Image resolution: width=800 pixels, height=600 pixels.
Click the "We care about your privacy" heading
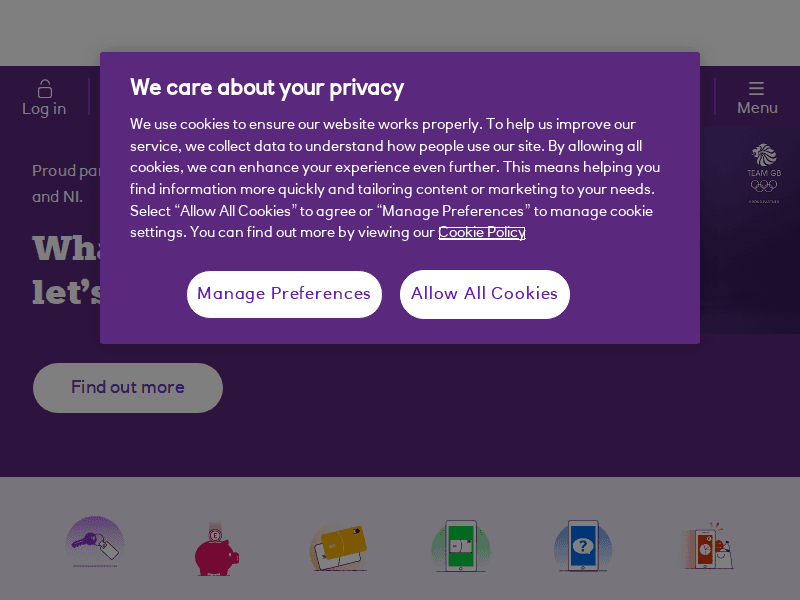point(267,88)
